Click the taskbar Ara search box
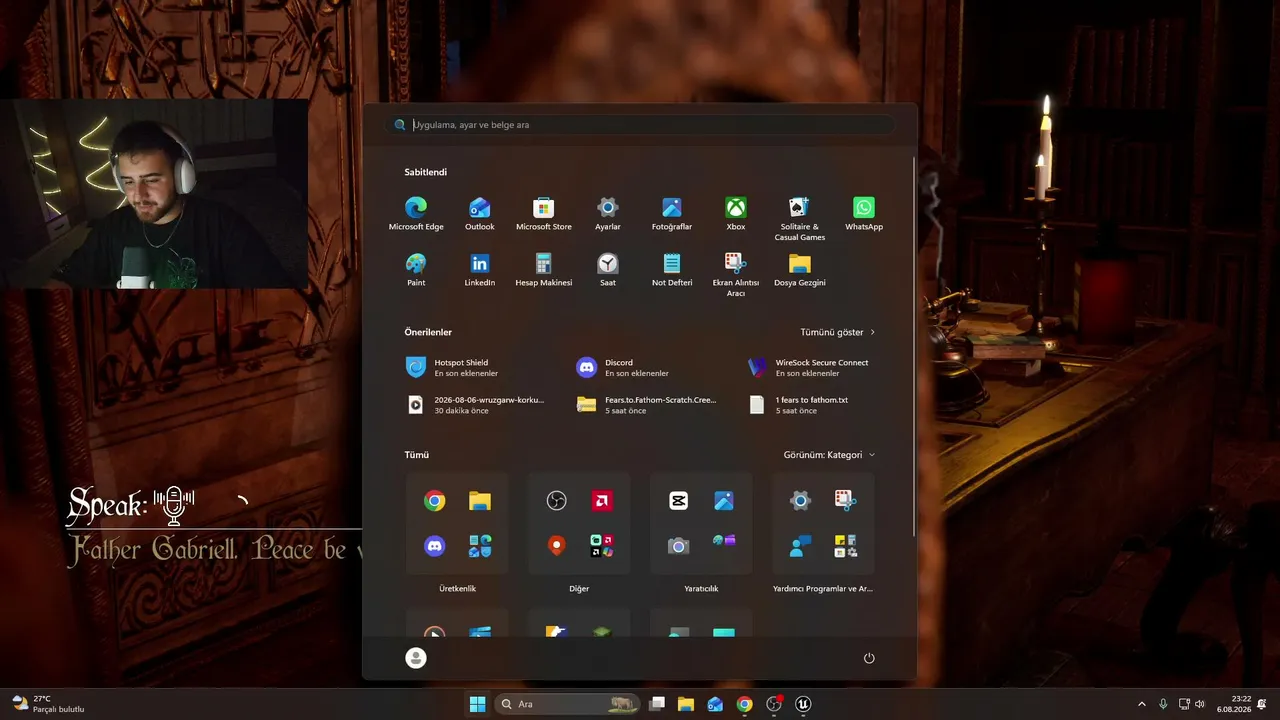This screenshot has height=720, width=1280. click(567, 704)
